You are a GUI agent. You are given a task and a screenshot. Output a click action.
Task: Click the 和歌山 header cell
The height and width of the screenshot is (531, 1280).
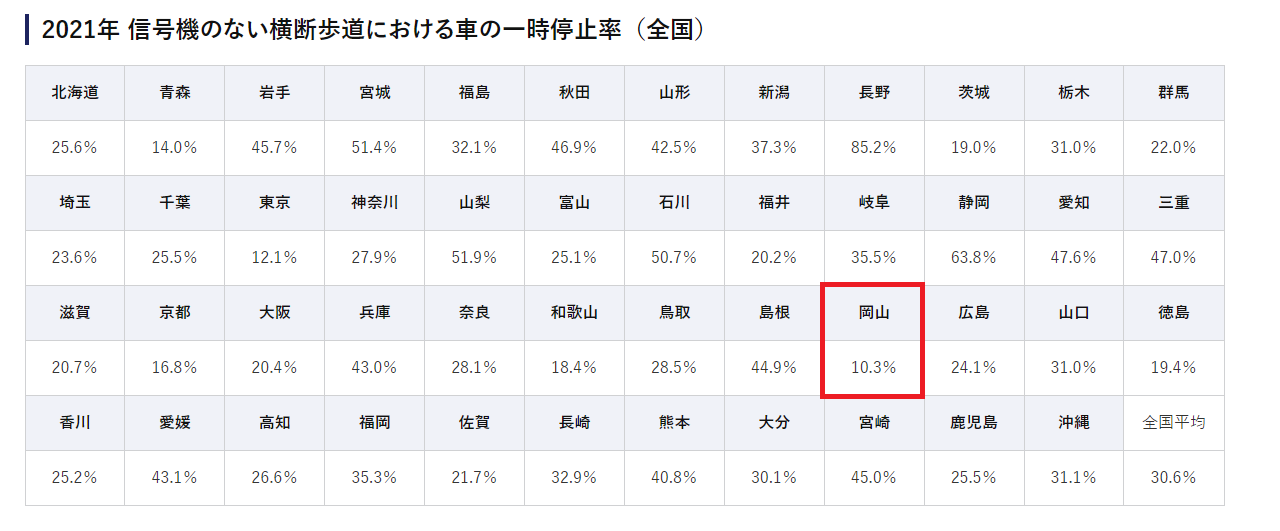(x=575, y=313)
